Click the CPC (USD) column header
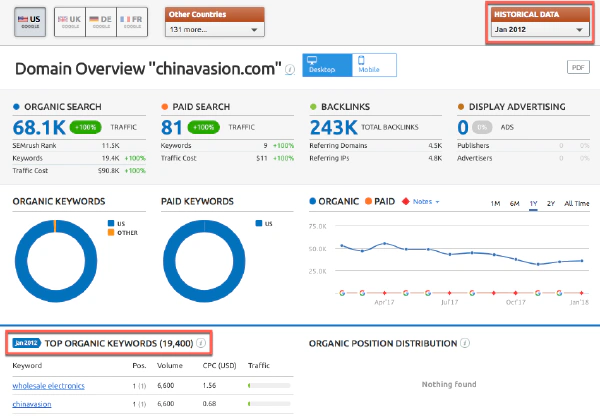This screenshot has width=600, height=418. [219, 366]
